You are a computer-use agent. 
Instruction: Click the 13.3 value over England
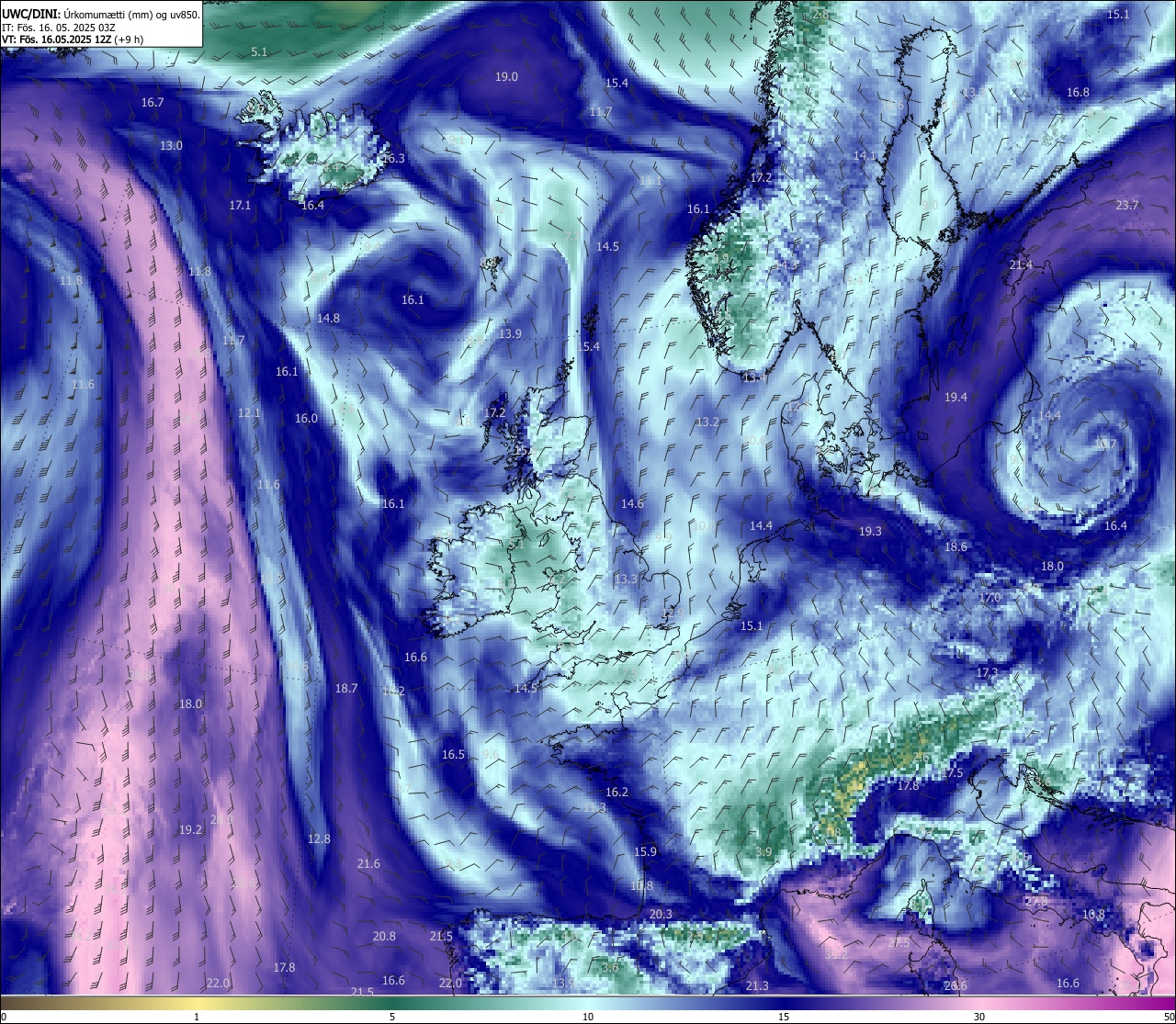click(x=626, y=580)
